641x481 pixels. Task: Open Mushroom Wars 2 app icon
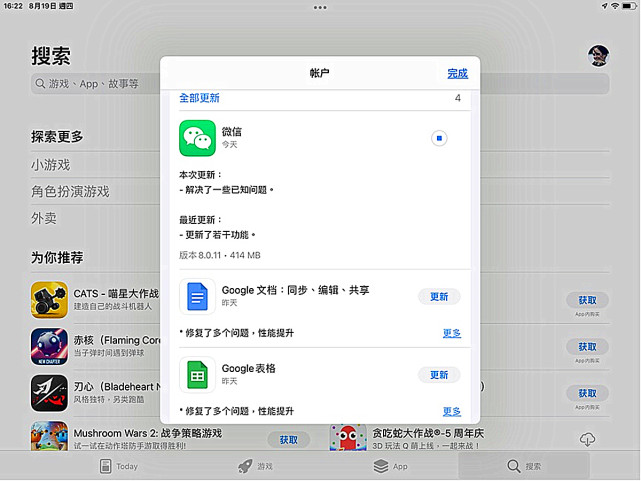pos(49,436)
